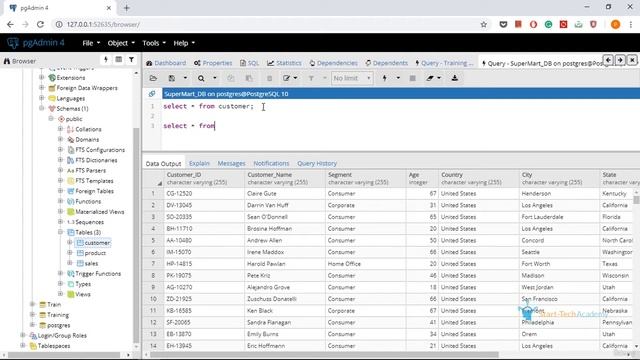
Task: Switch to the Statistics tab
Action: (x=284, y=63)
